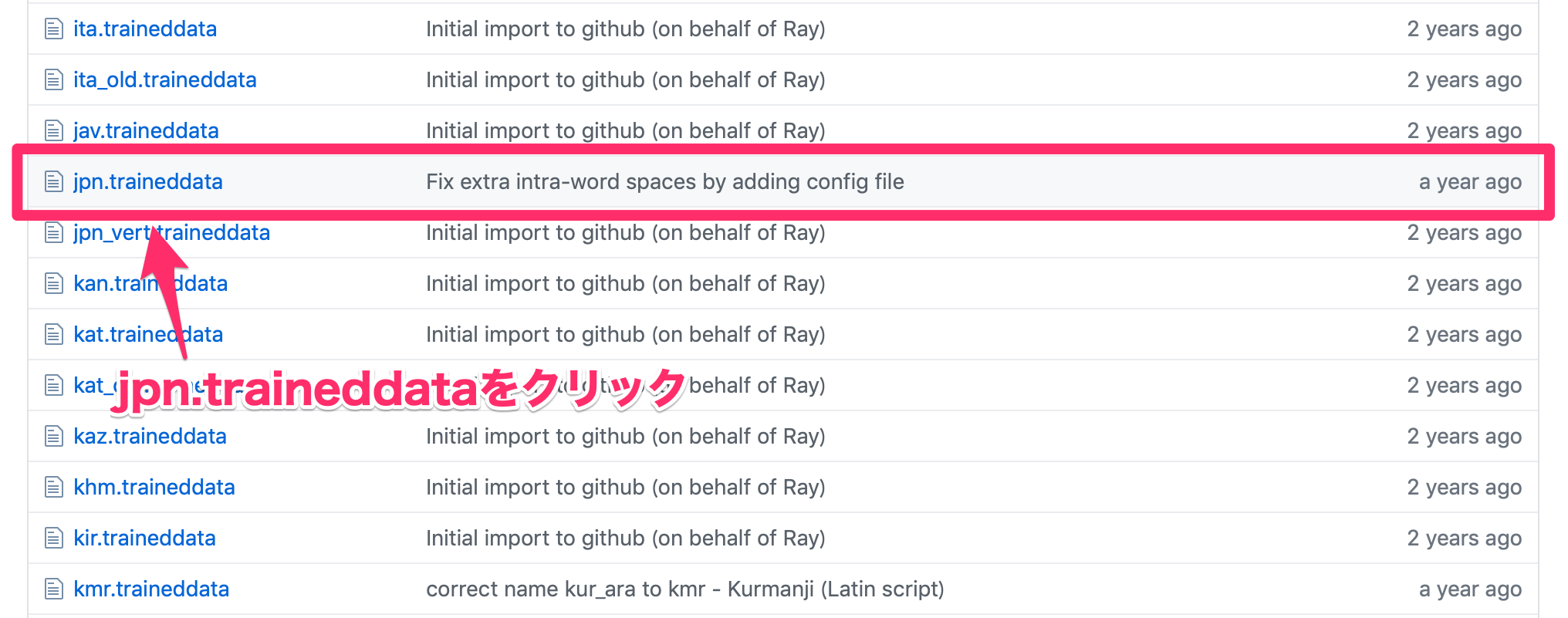
Task: Click the file icon beside khm.traineddata
Action: point(53,488)
